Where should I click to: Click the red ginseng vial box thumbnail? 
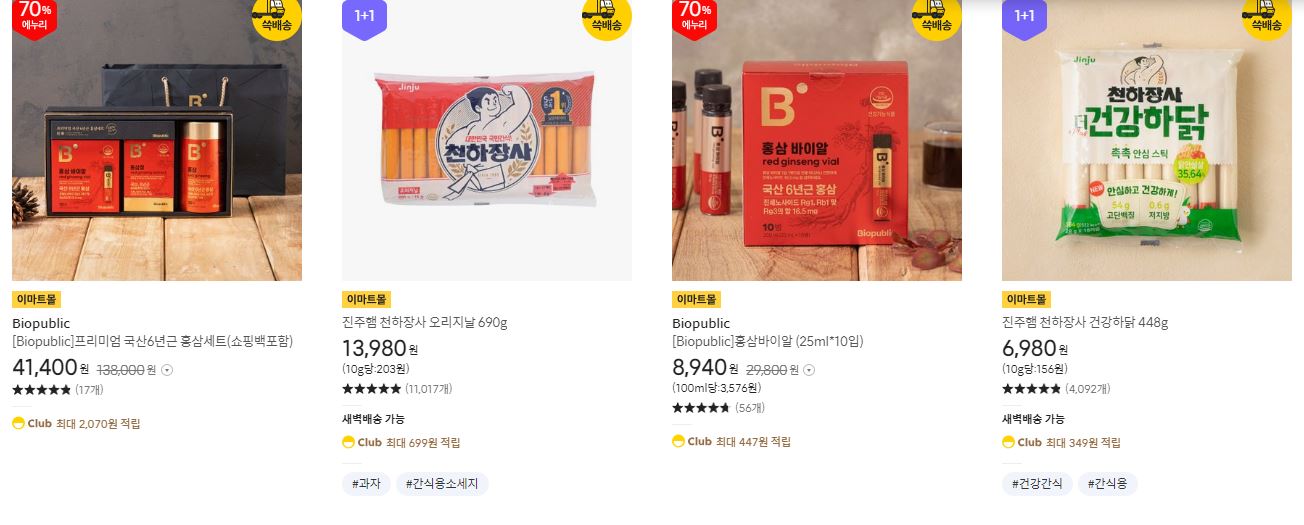tap(817, 140)
